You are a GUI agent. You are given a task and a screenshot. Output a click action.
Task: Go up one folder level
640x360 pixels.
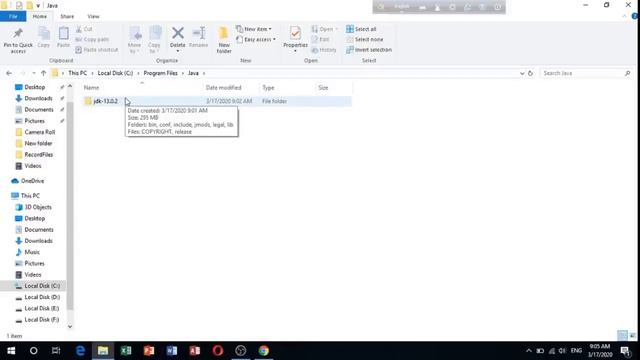click(43, 73)
